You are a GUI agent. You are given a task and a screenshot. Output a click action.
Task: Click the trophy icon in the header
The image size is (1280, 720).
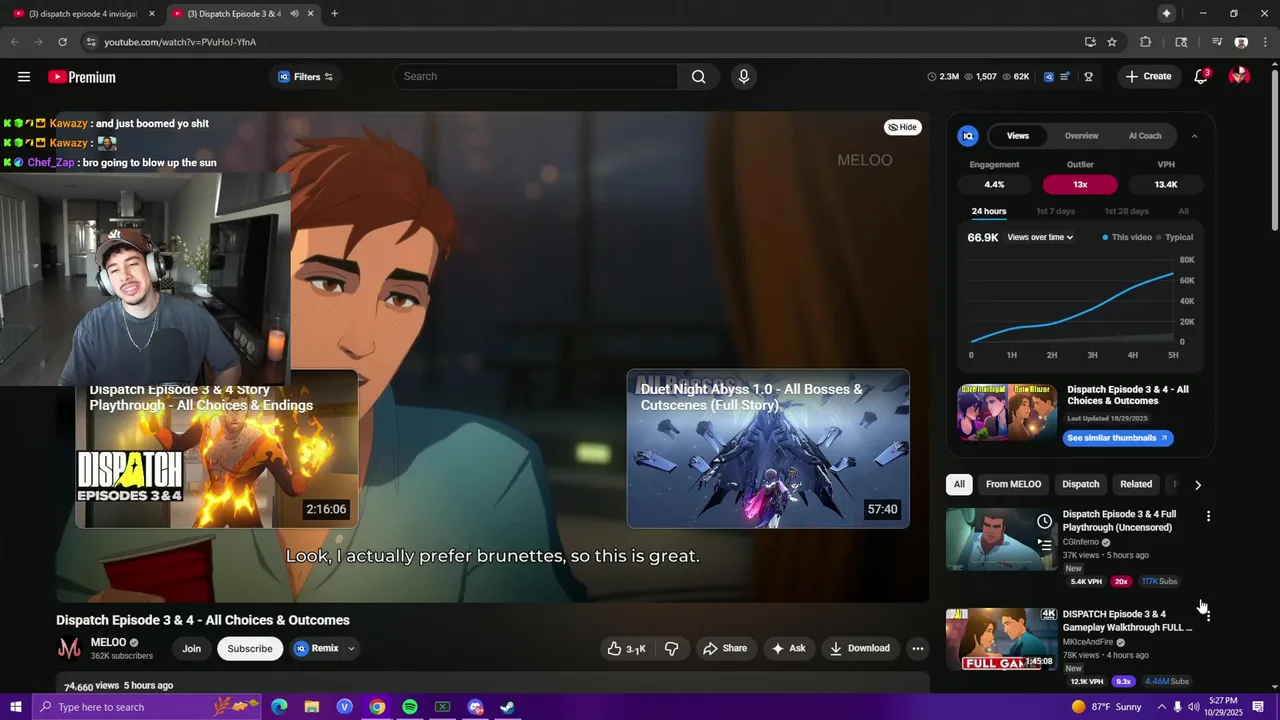point(1088,77)
